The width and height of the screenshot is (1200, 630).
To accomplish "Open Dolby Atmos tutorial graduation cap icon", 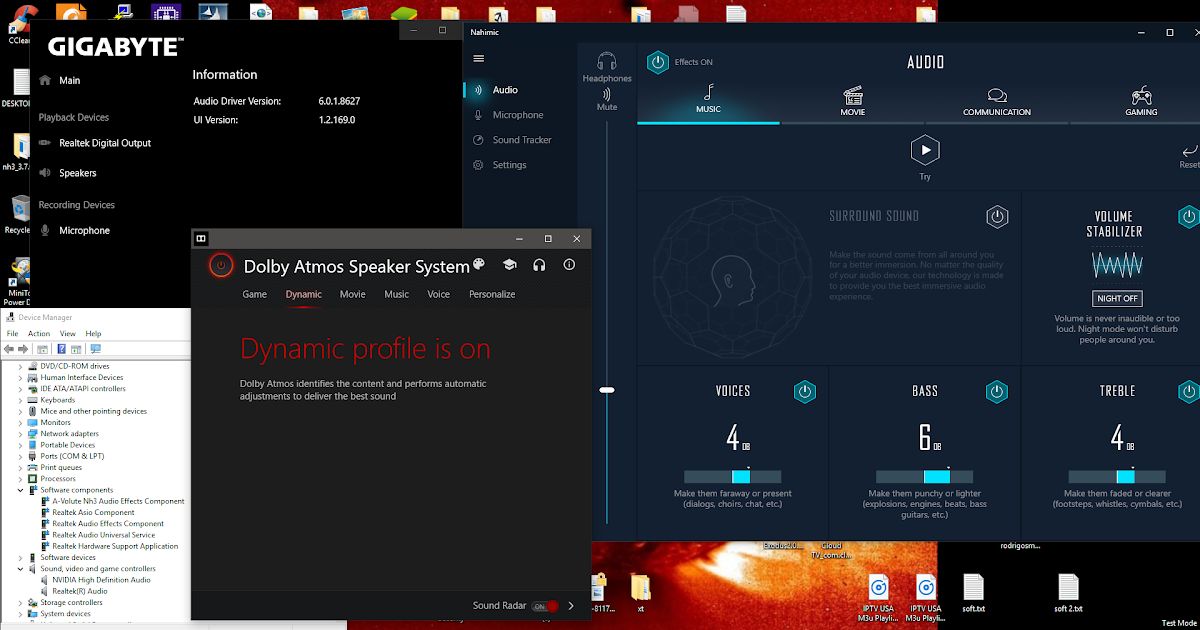I will [x=509, y=265].
